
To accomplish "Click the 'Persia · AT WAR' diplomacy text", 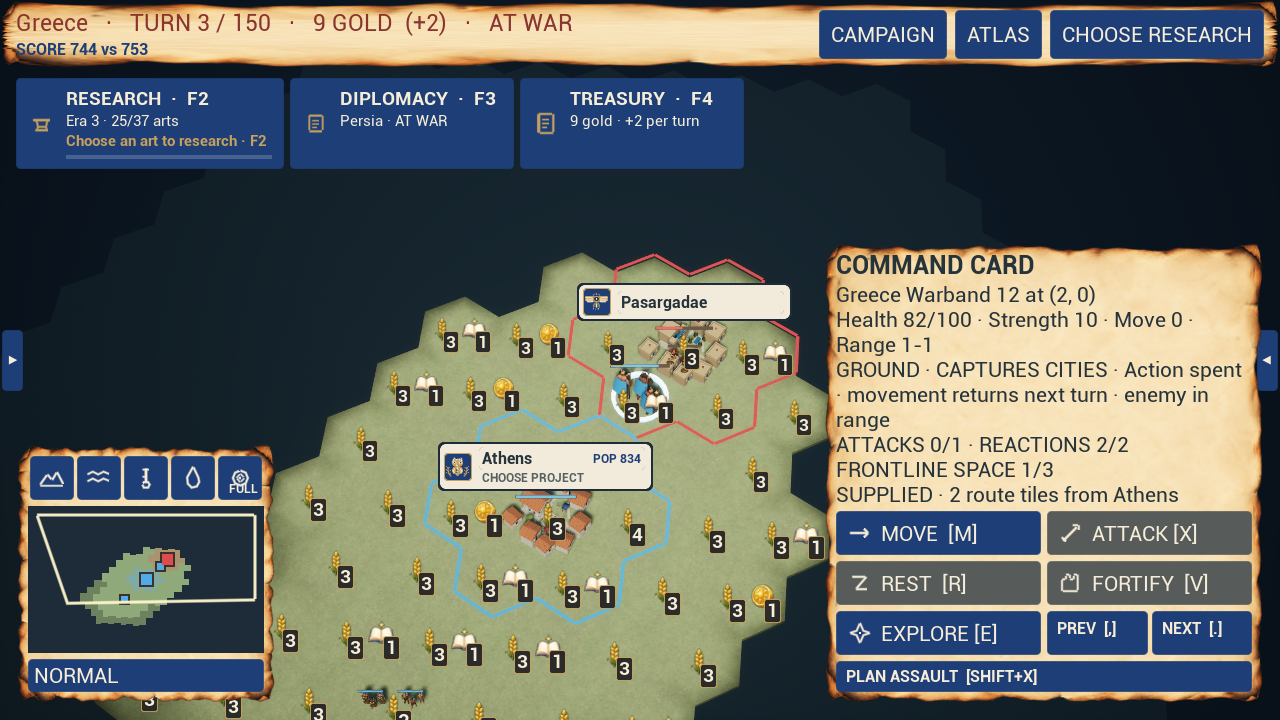I will click(394, 121).
